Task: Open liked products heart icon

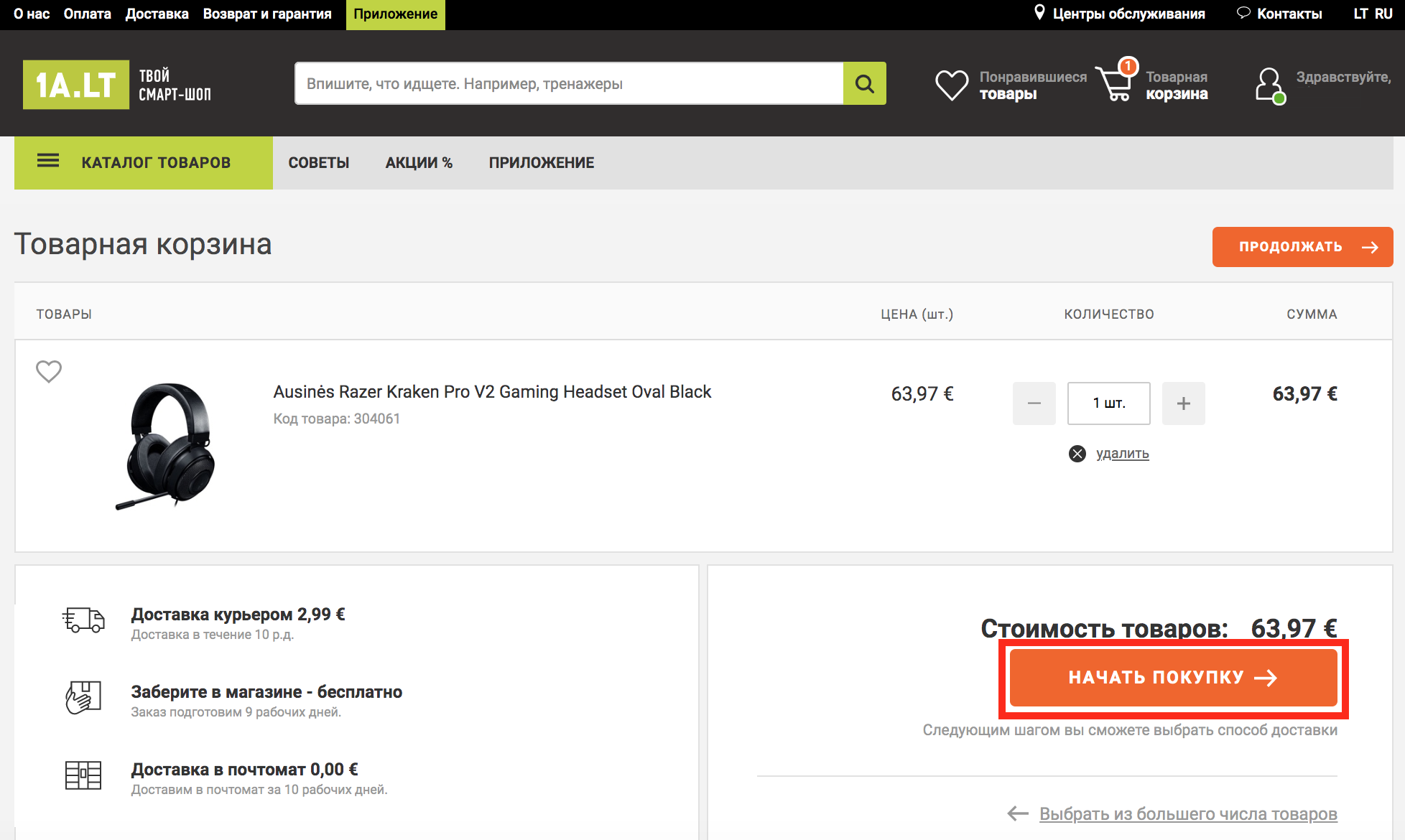Action: point(952,85)
